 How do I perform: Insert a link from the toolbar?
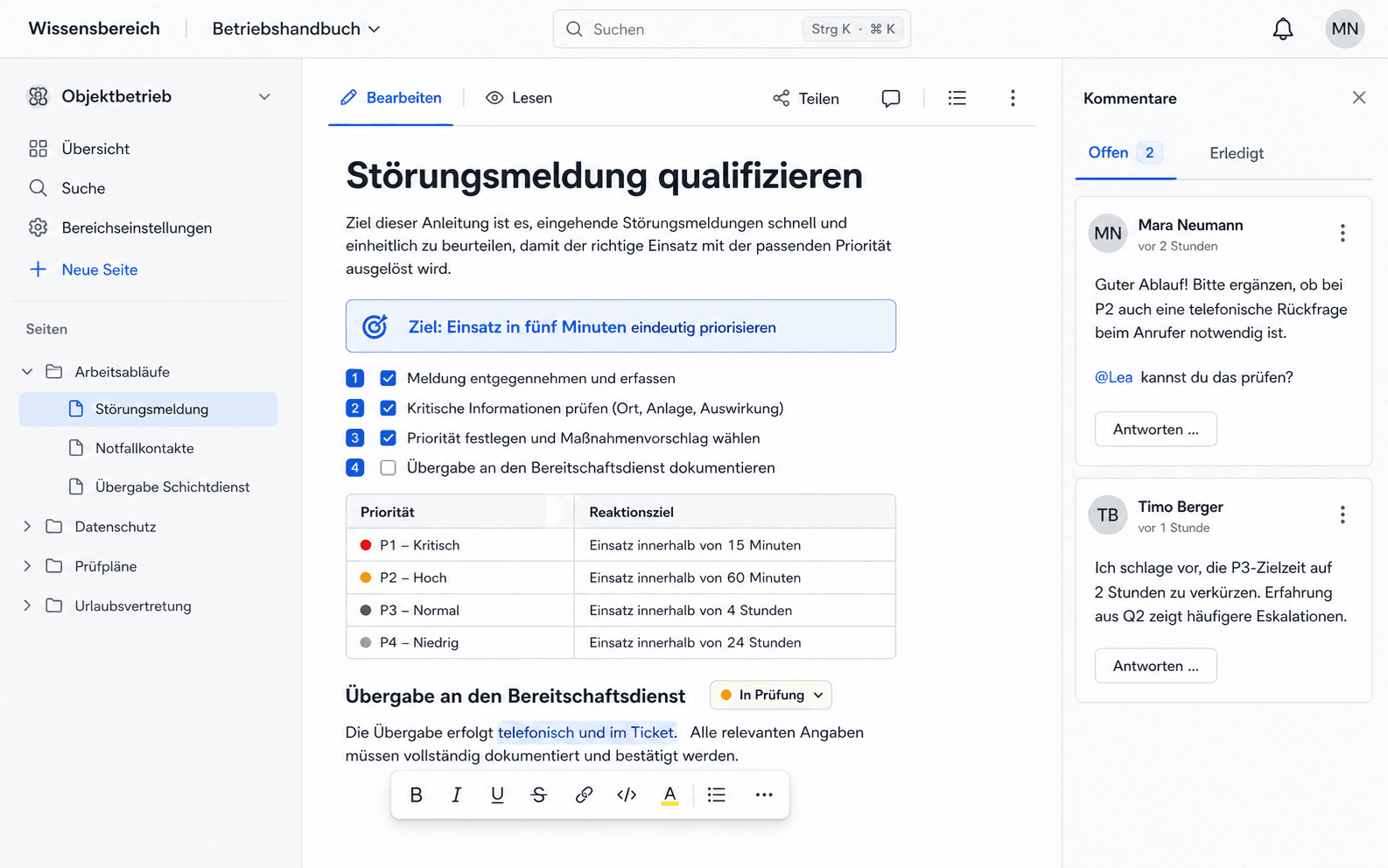click(x=584, y=794)
